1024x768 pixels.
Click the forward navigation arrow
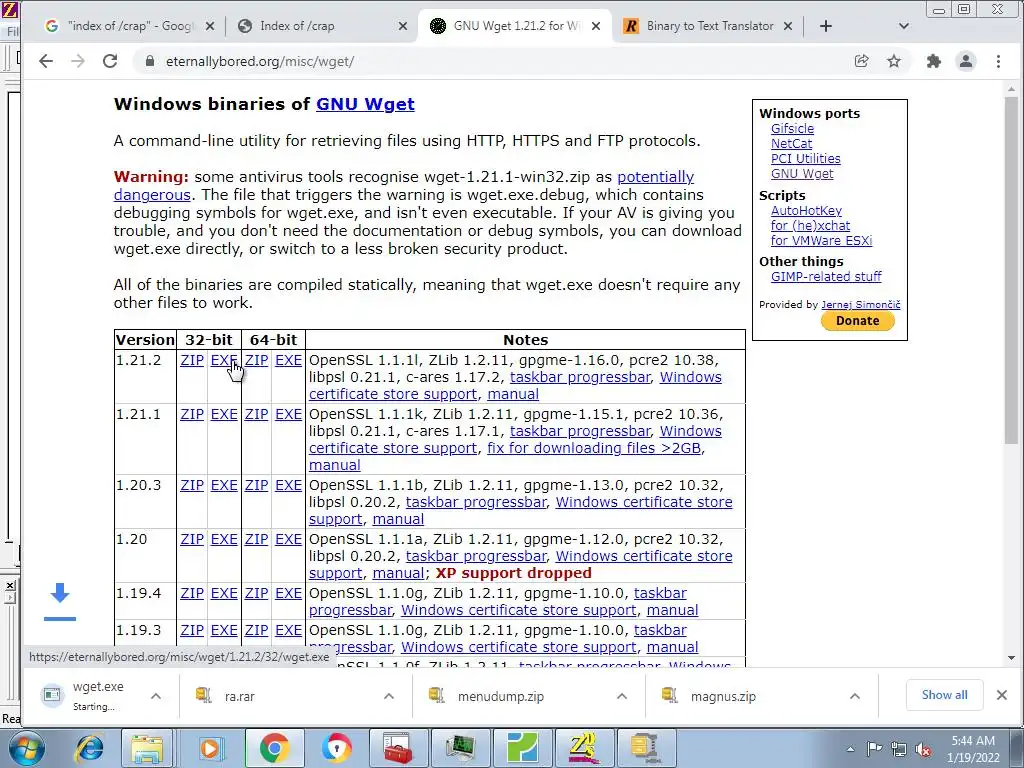(x=78, y=61)
